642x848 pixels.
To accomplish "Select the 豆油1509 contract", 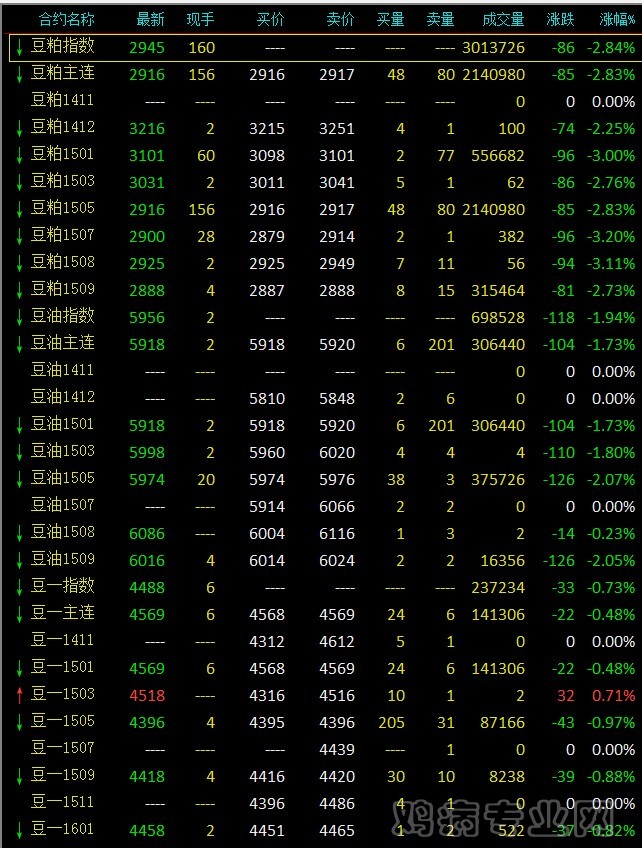I will coord(62,560).
